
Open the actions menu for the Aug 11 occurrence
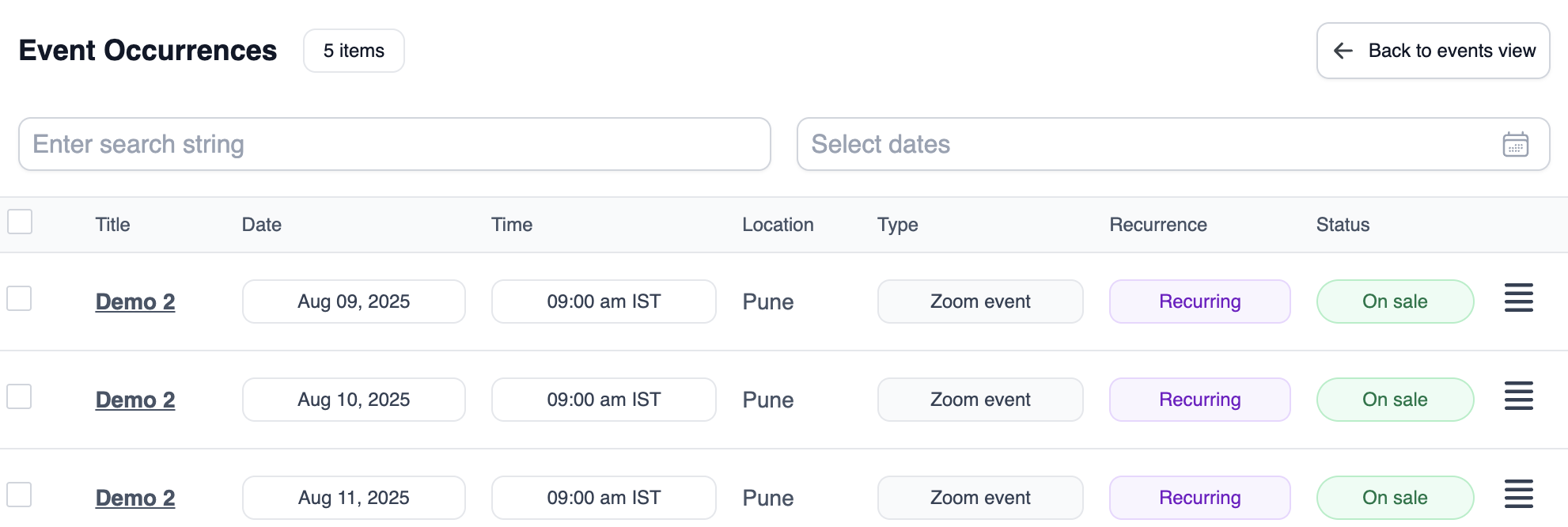coord(1518,495)
